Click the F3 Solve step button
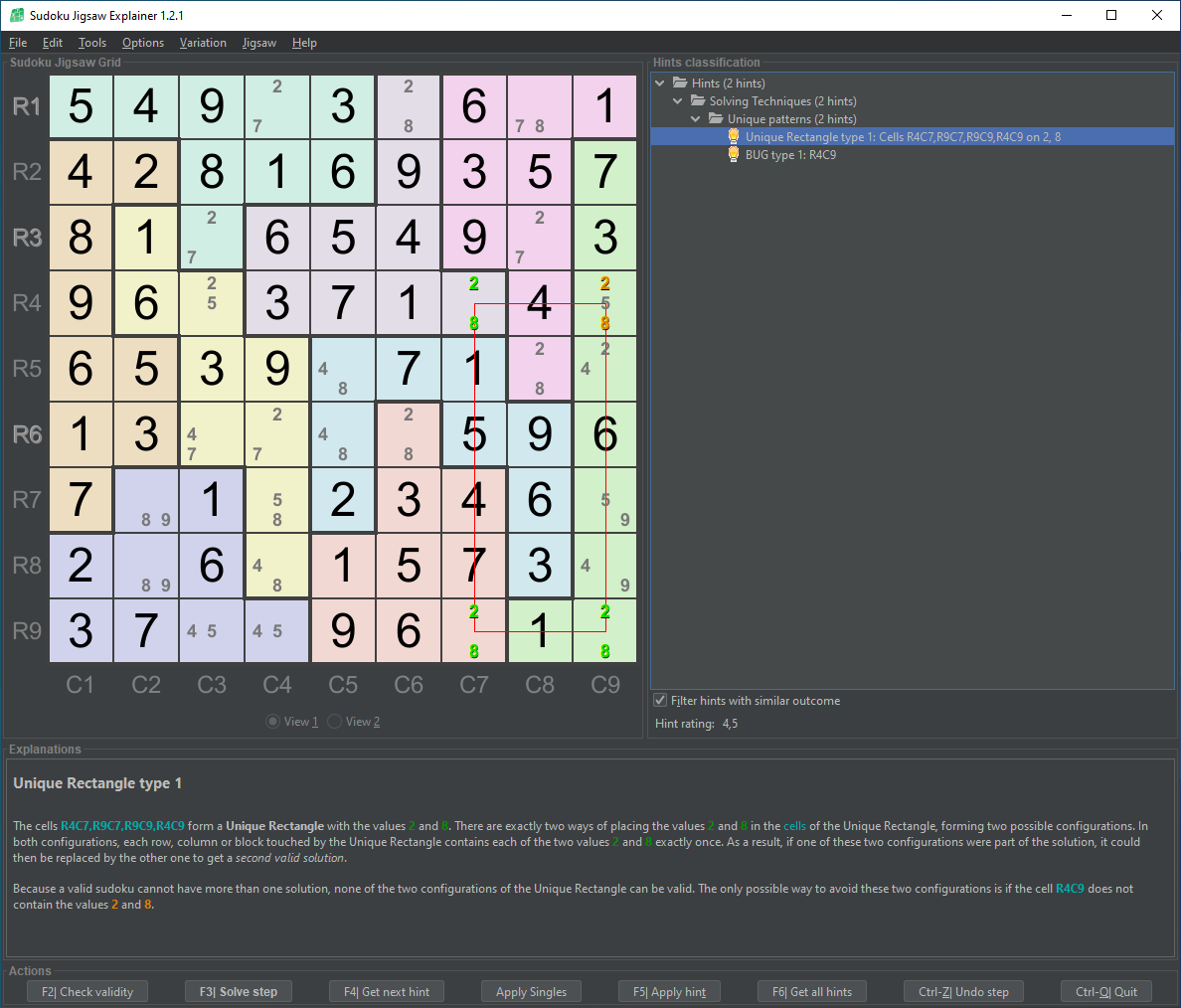The width and height of the screenshot is (1181, 1008). 238,991
